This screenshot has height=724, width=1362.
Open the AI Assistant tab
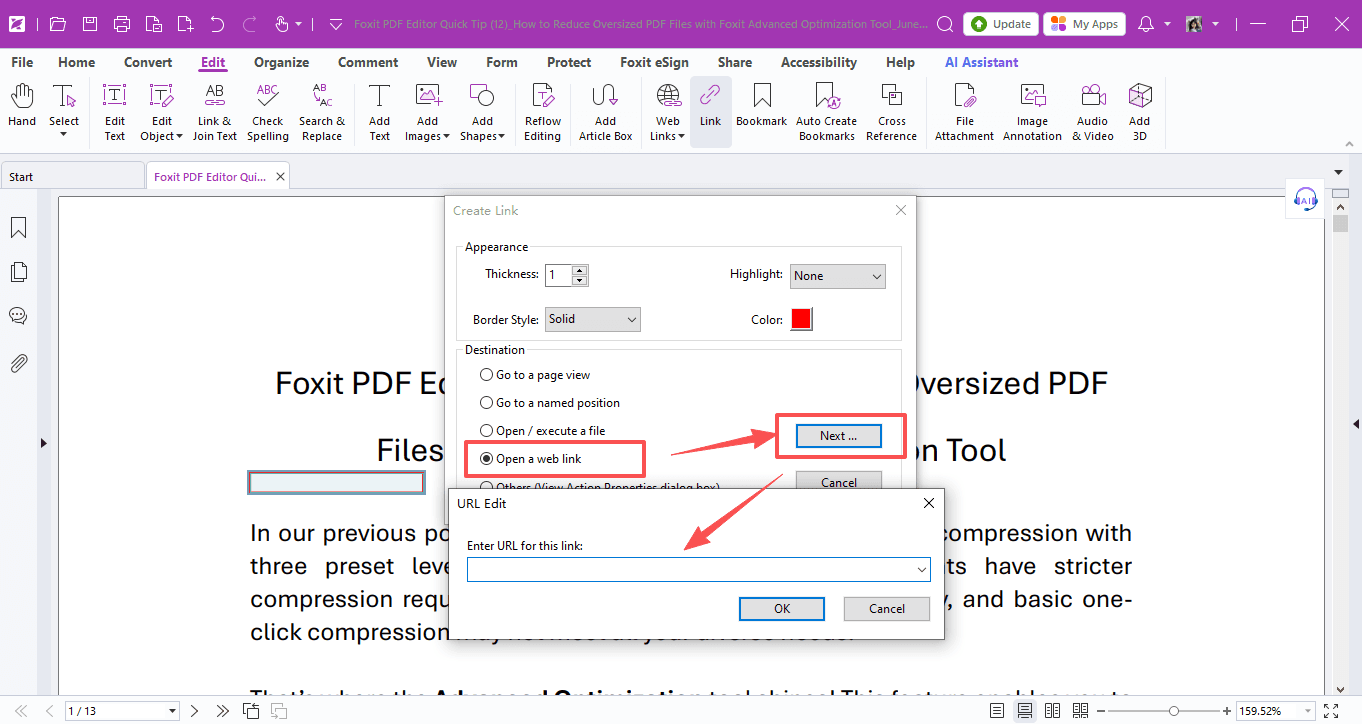[982, 62]
